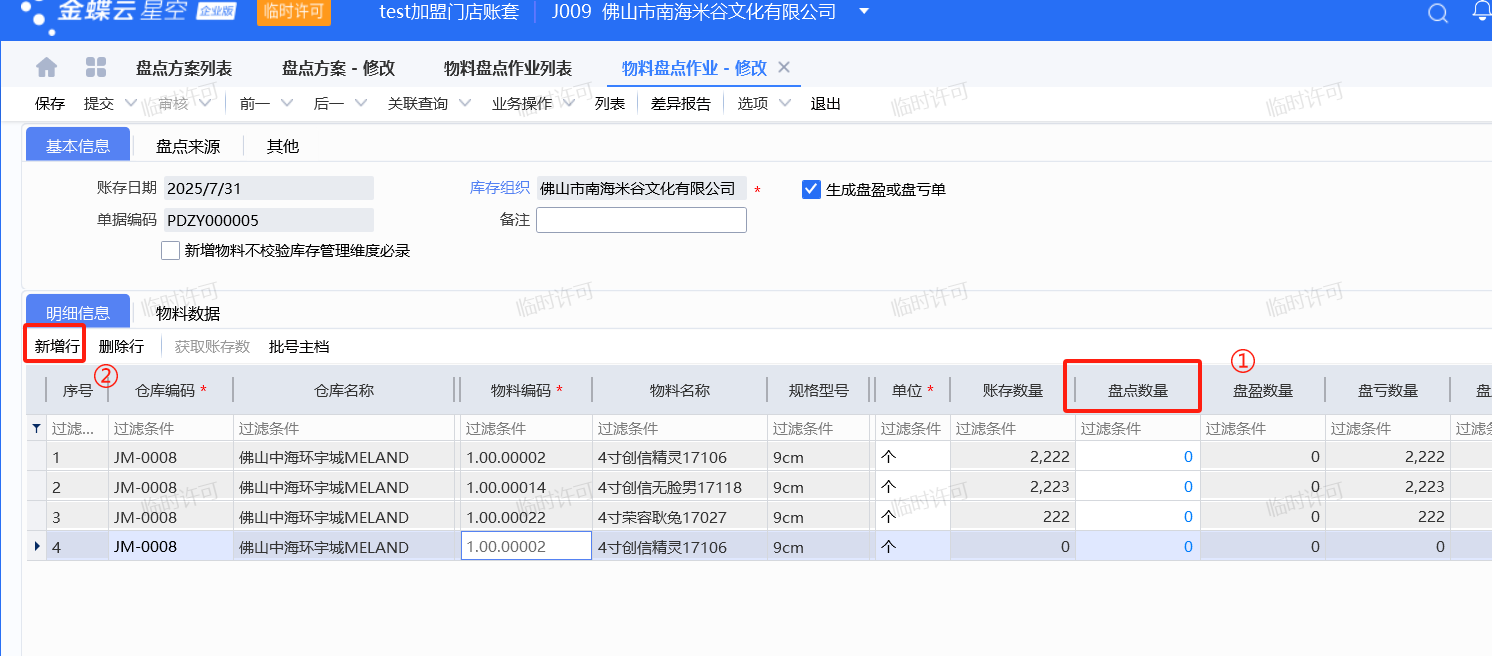Click the 新增行 button
The height and width of the screenshot is (656, 1492).
click(x=56, y=347)
